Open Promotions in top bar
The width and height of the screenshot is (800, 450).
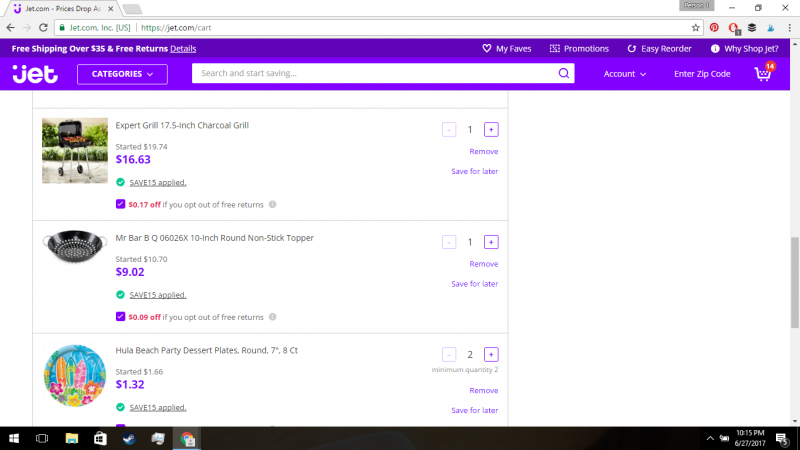coord(579,48)
